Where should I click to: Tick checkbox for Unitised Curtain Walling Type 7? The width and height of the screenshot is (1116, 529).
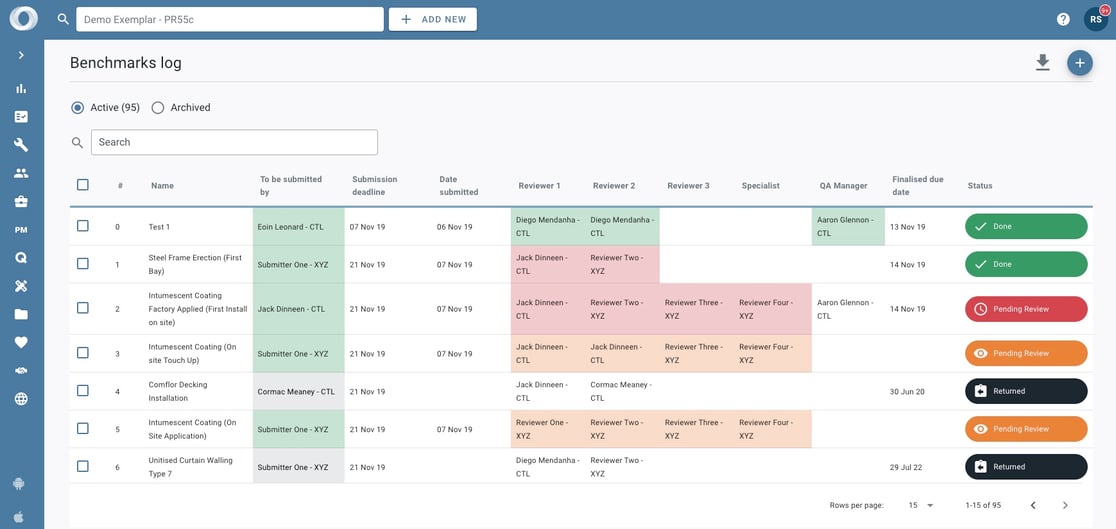(83, 466)
